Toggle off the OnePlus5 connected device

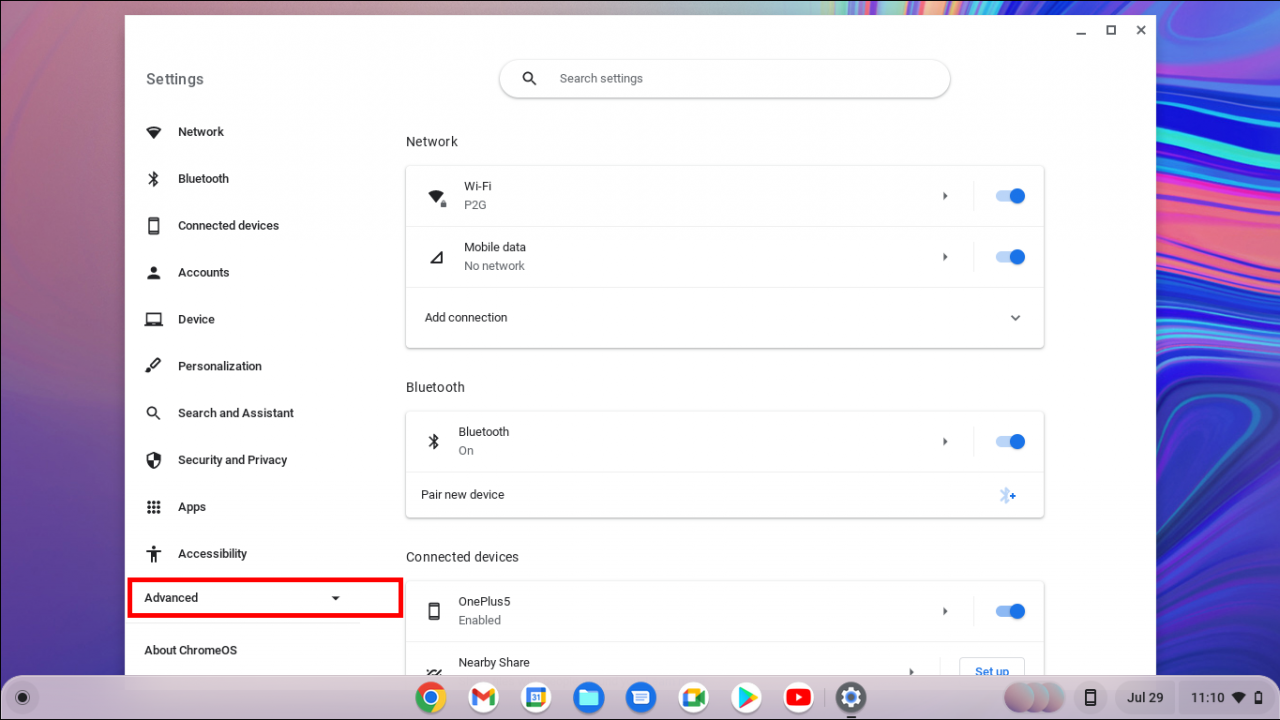point(1010,611)
